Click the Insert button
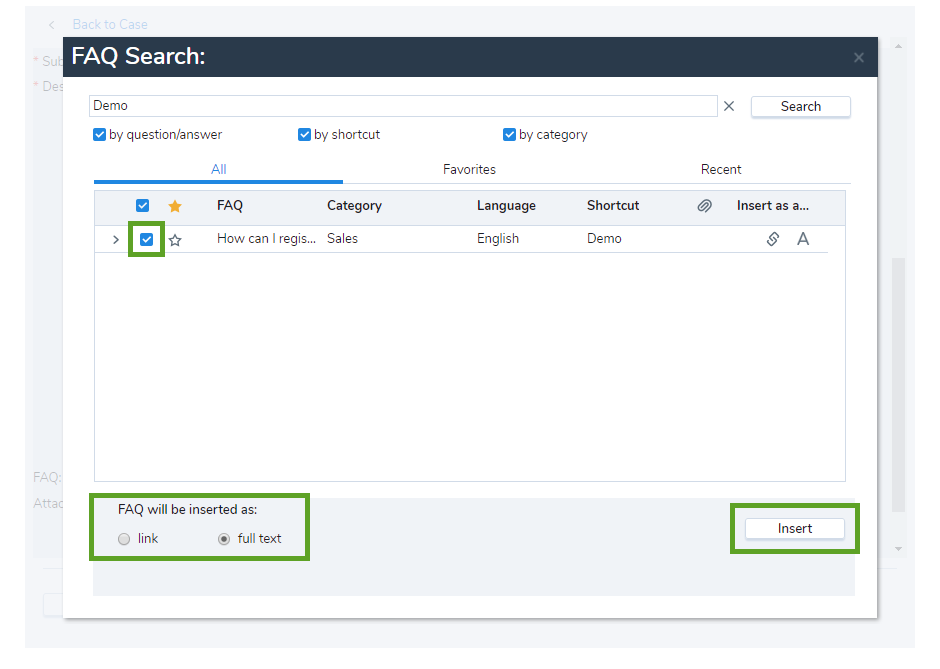940x669 pixels. click(x=795, y=529)
